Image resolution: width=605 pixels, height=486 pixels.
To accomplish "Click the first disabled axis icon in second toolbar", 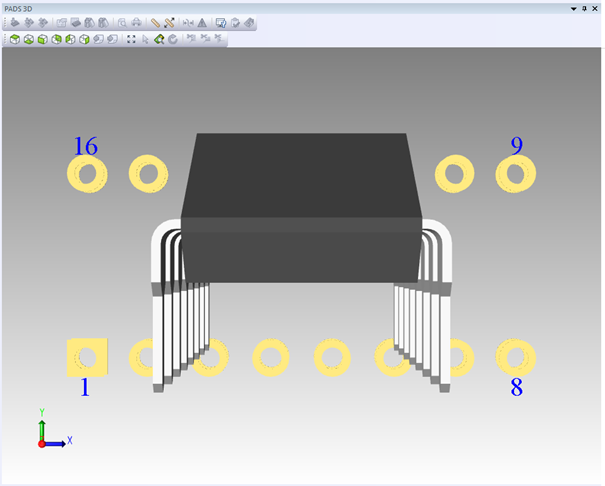I will 191,38.
